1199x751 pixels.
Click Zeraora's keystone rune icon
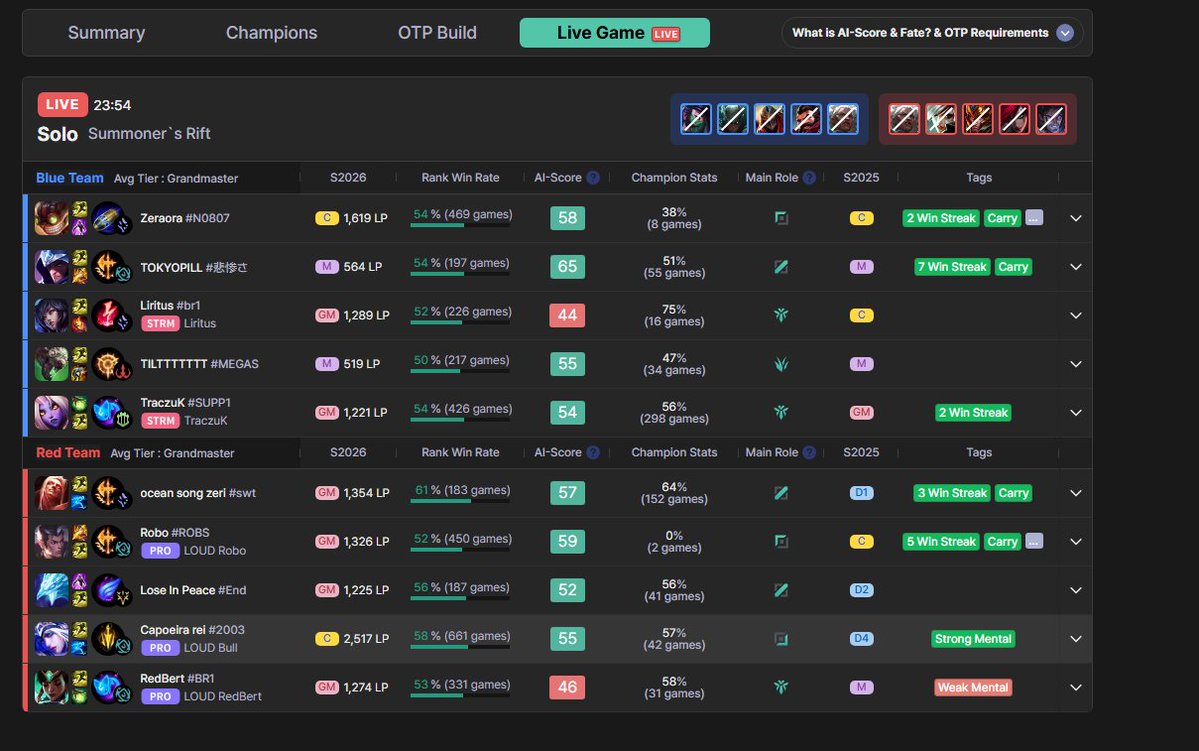pyautogui.click(x=106, y=217)
